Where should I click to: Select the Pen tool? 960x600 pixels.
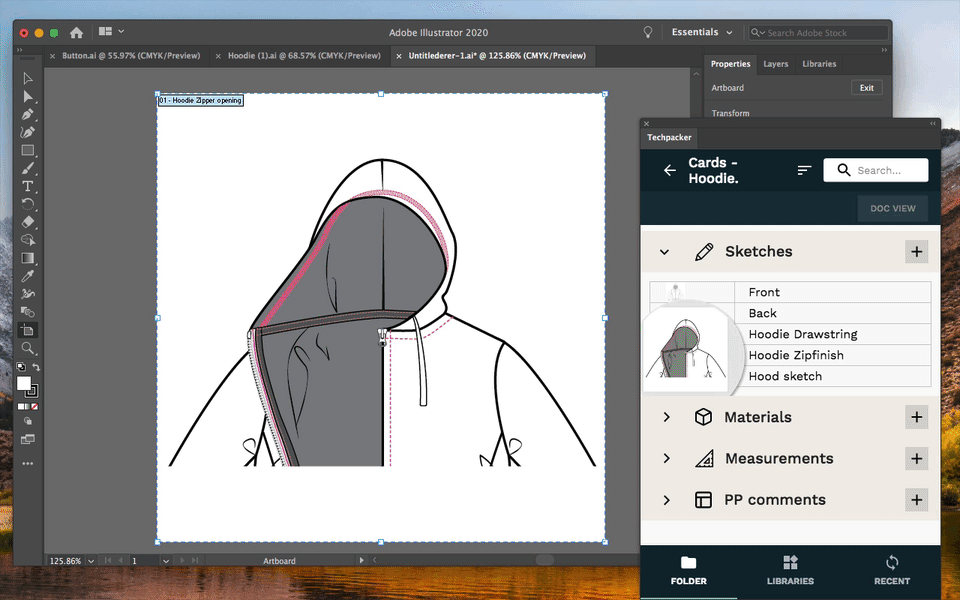tap(28, 114)
